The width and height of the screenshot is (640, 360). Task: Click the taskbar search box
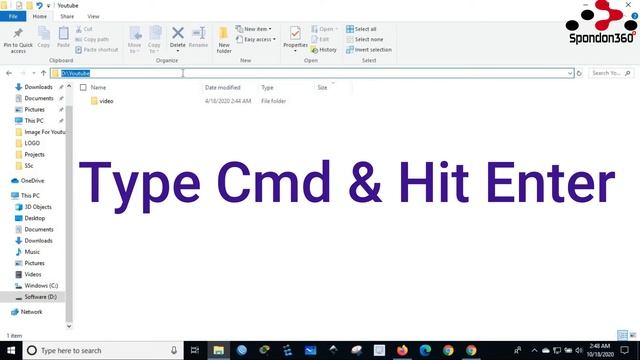click(103, 350)
